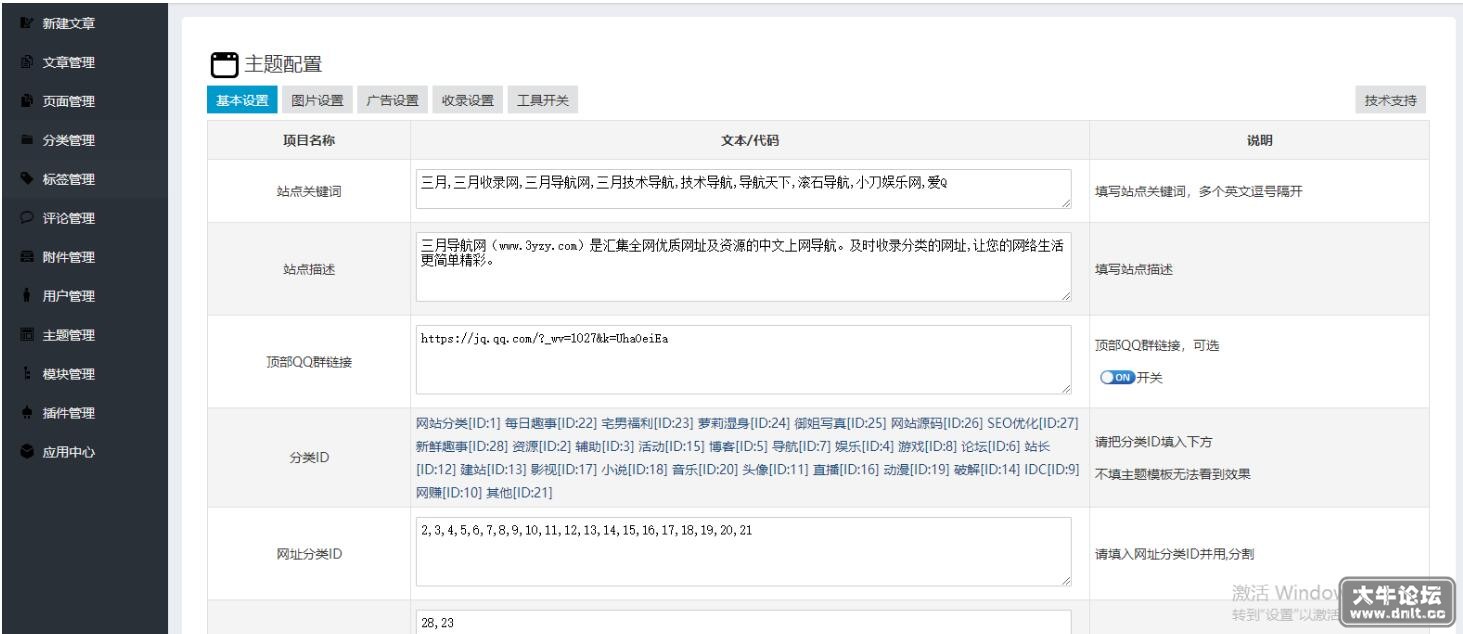Image resolution: width=1463 pixels, height=634 pixels.
Task: Open 应用中心 sidebar icon
Action: click(26, 452)
